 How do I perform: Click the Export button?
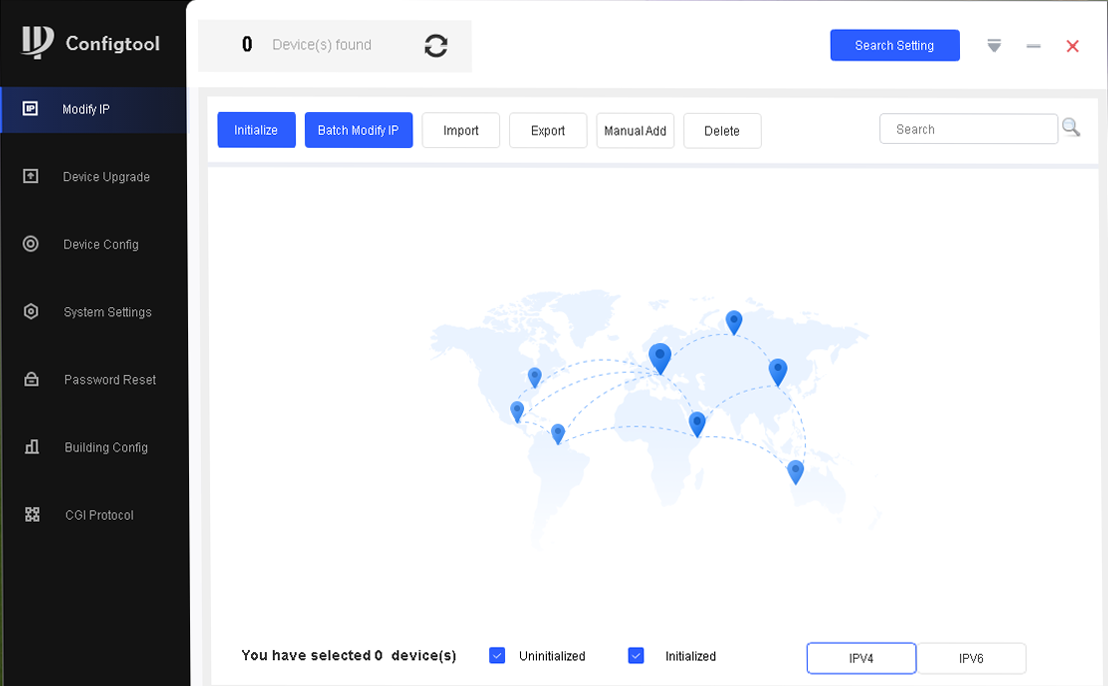pyautogui.click(x=548, y=131)
